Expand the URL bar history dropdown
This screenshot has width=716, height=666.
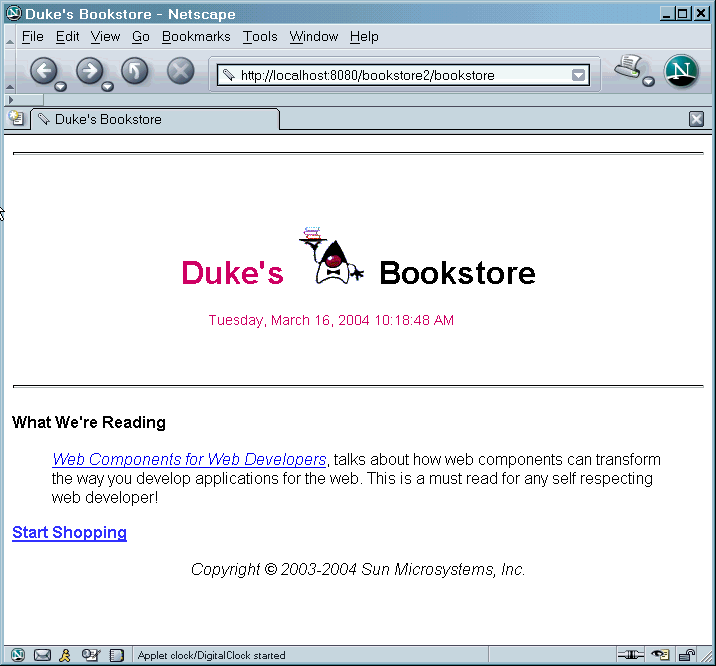pos(579,75)
